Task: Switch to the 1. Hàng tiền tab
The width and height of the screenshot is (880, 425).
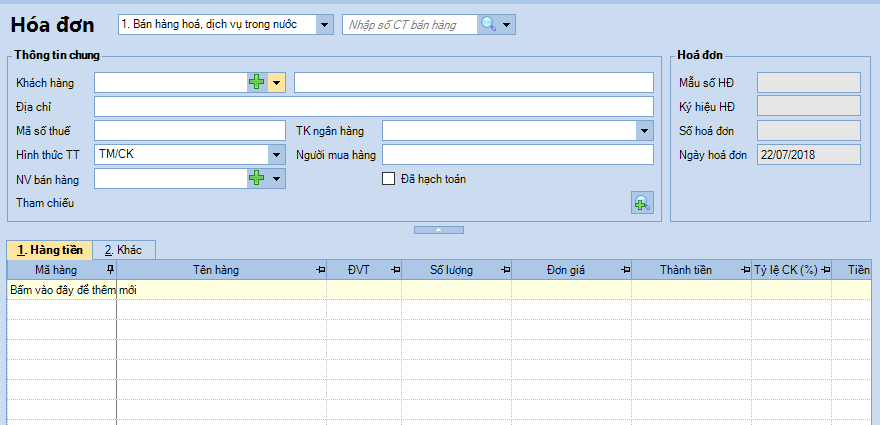Action: (50, 250)
